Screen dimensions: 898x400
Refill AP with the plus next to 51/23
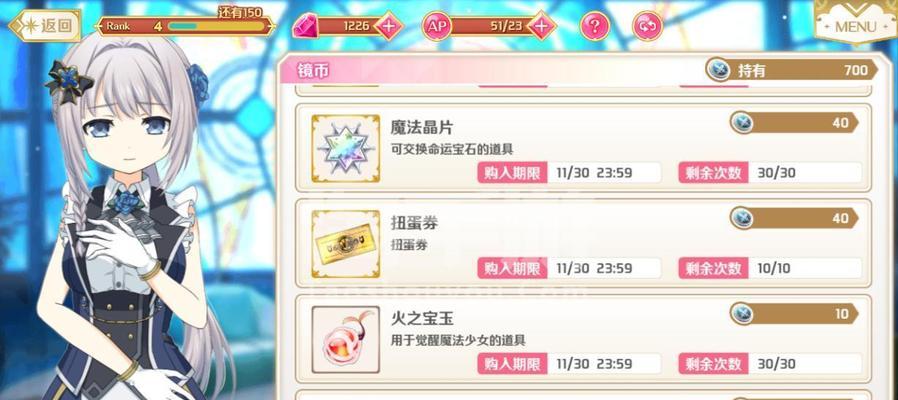(541, 26)
